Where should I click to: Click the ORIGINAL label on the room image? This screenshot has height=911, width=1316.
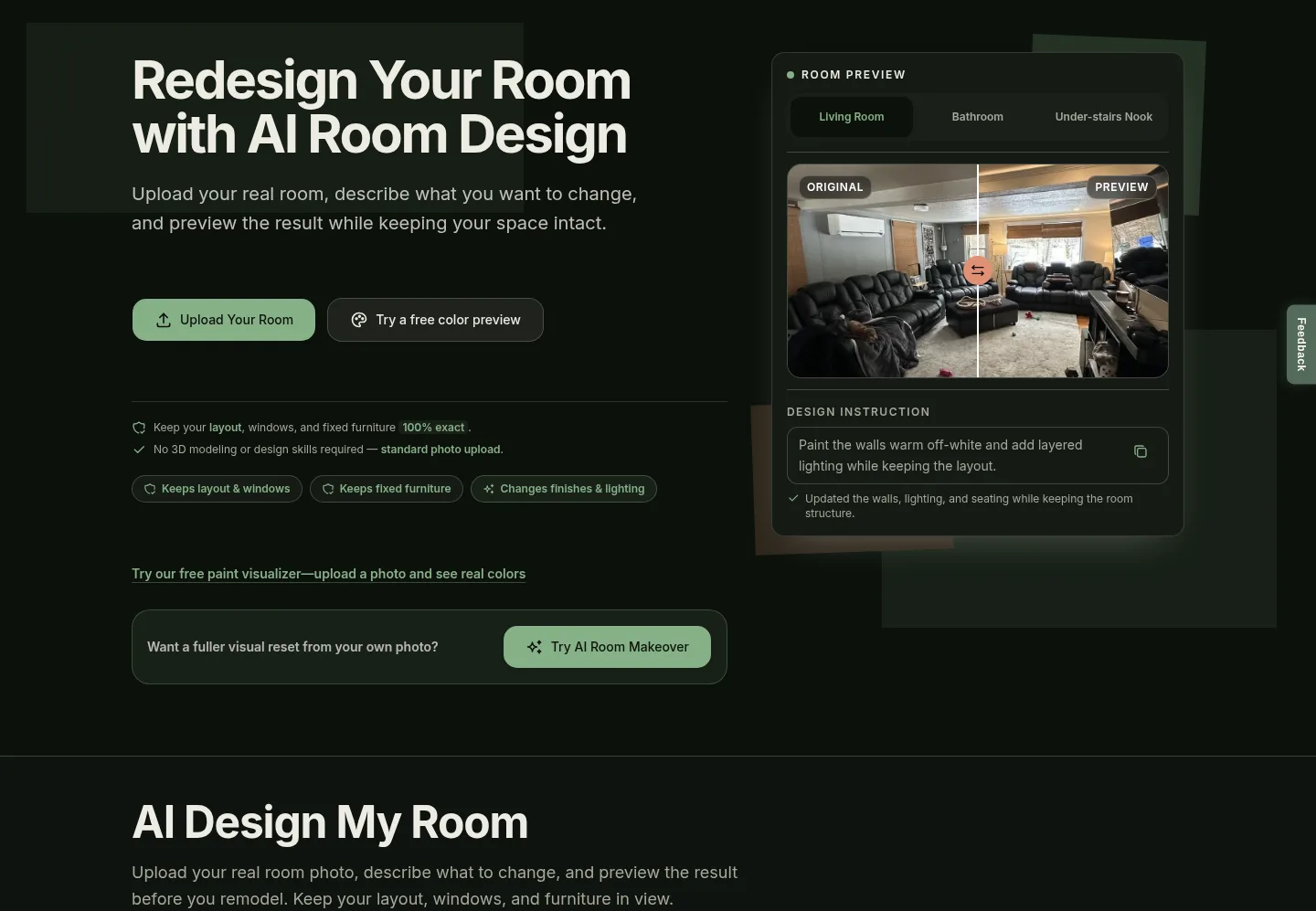[834, 187]
